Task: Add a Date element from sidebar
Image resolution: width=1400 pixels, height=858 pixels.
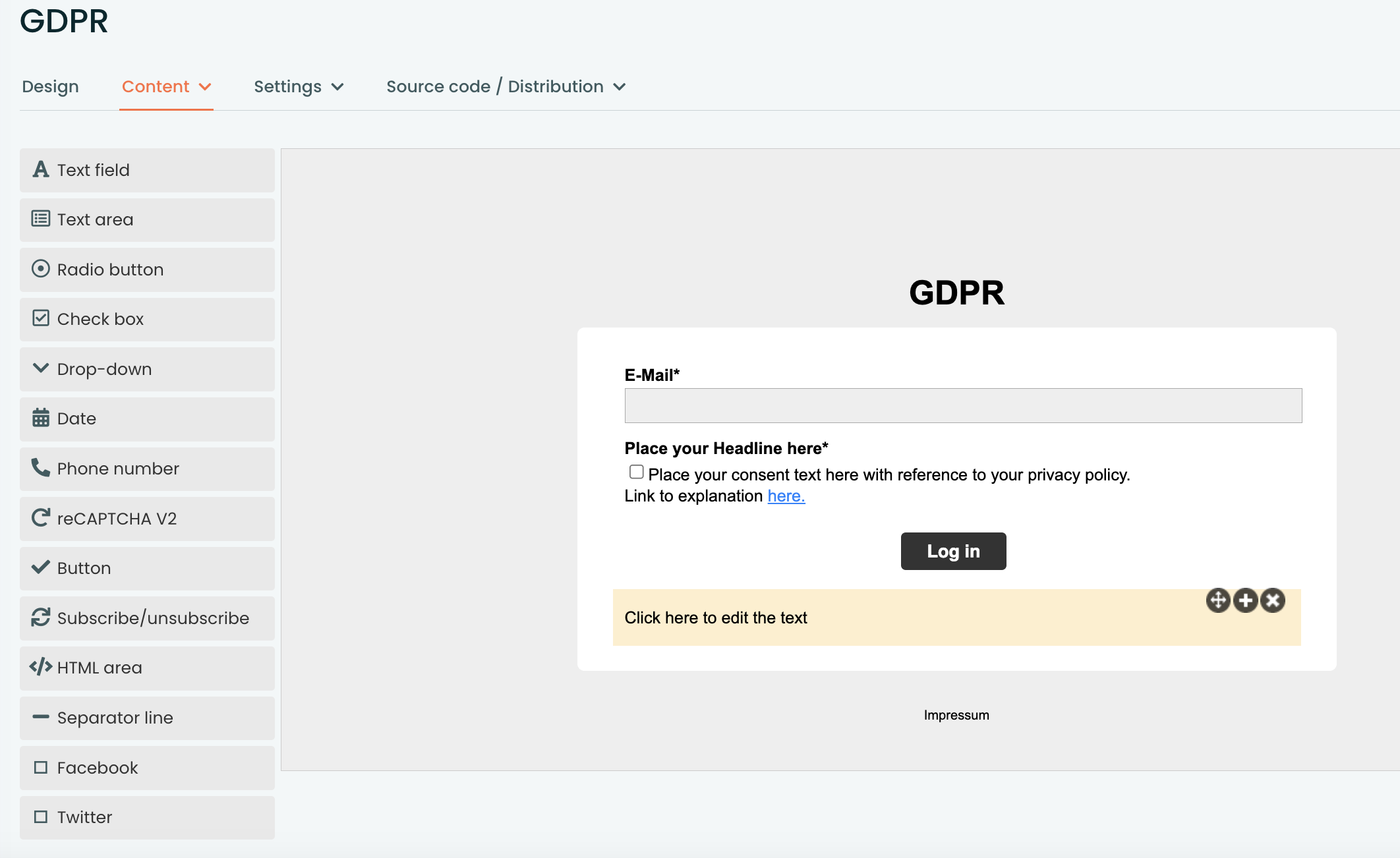Action: [x=147, y=419]
